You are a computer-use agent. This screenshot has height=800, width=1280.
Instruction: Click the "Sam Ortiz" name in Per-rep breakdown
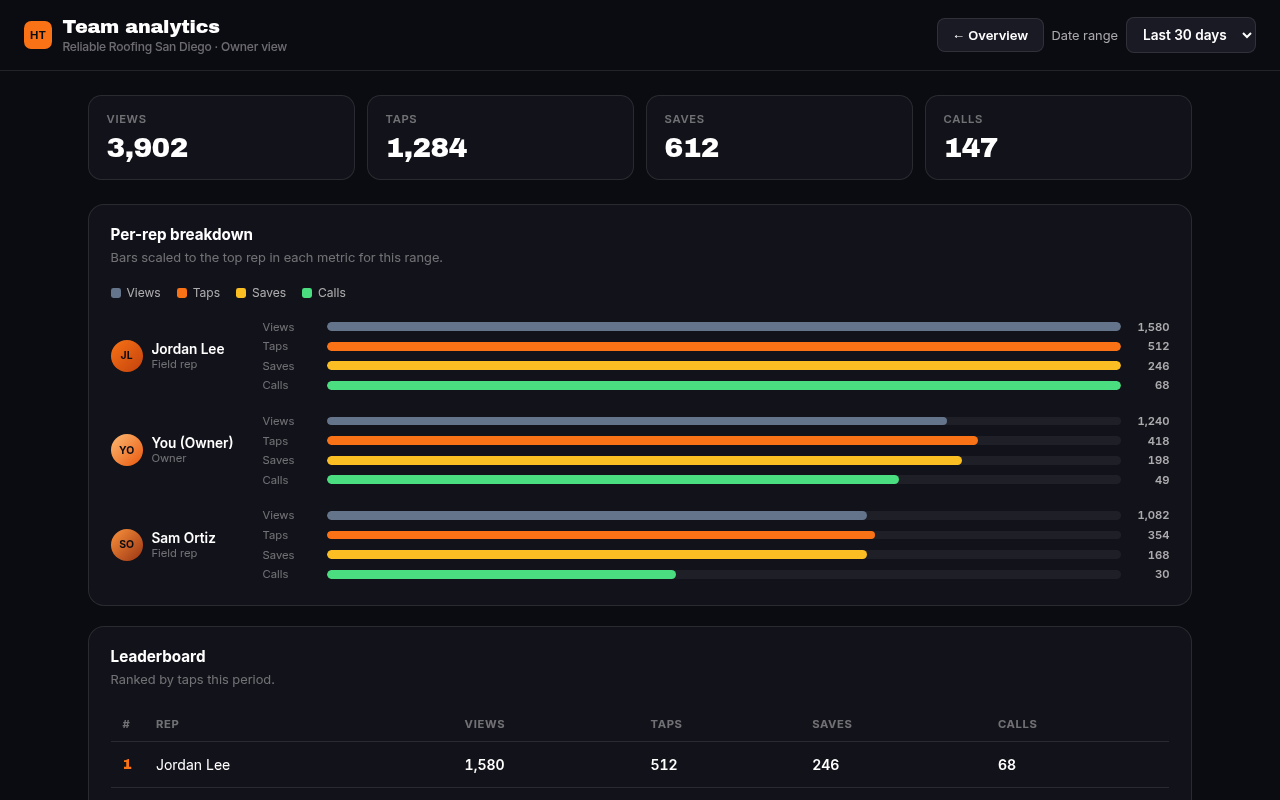183,537
